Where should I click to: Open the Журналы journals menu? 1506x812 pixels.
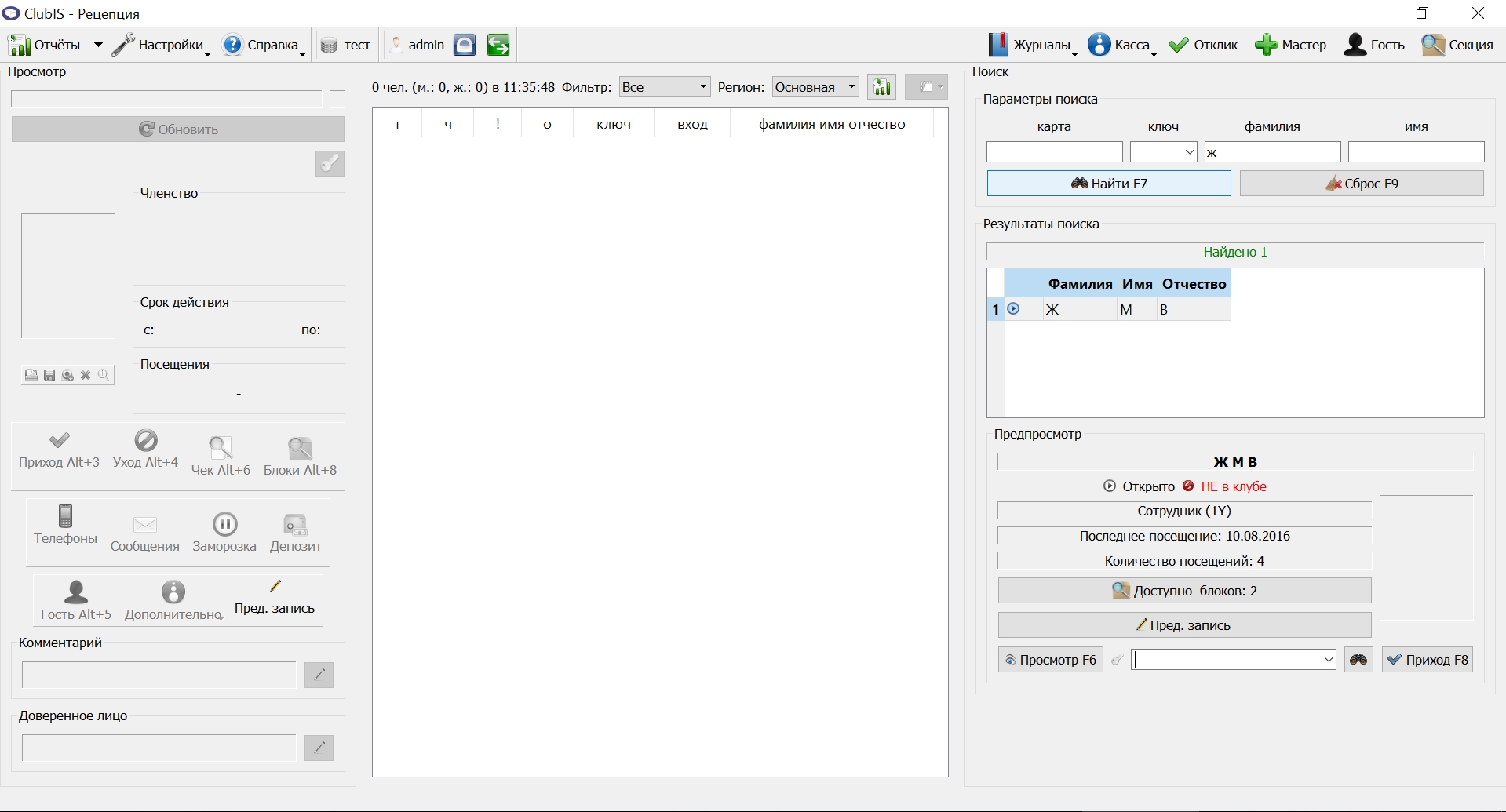pyautogui.click(x=1033, y=45)
